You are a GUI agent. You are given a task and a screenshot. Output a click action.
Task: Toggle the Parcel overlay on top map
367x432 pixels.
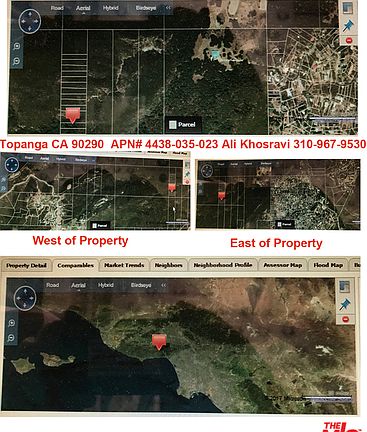click(183, 124)
